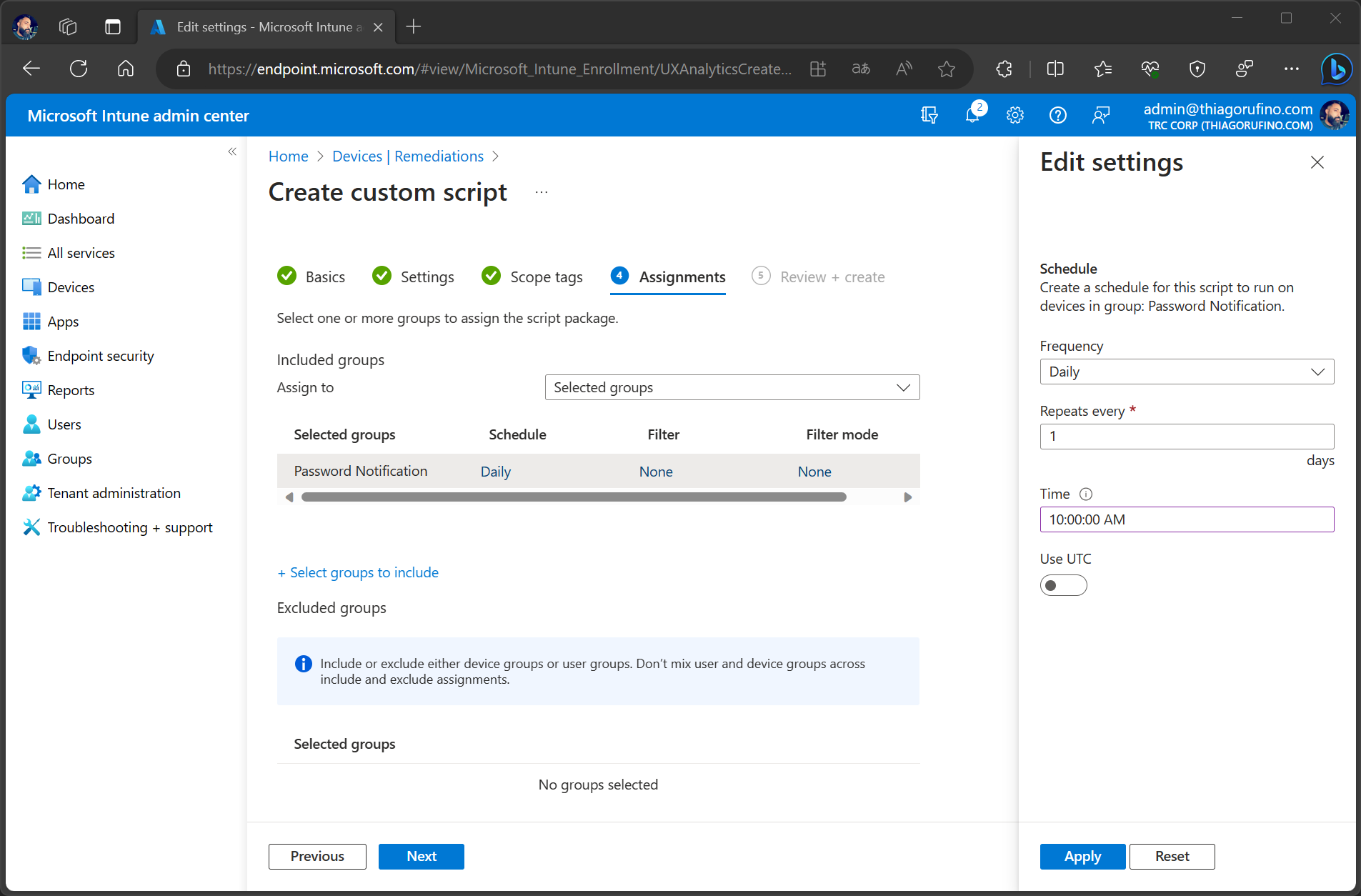Reset the schedule settings

[x=1172, y=856]
